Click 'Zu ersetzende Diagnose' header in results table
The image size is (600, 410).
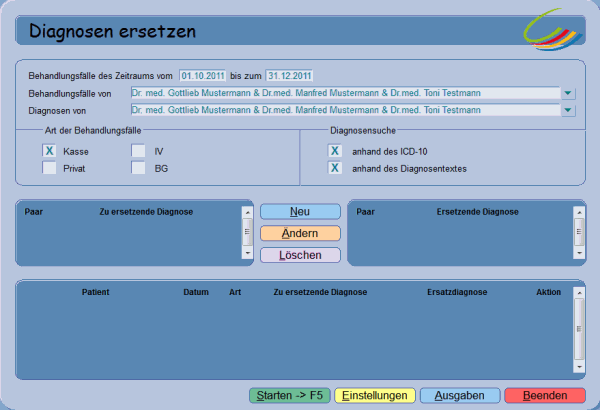click(320, 292)
